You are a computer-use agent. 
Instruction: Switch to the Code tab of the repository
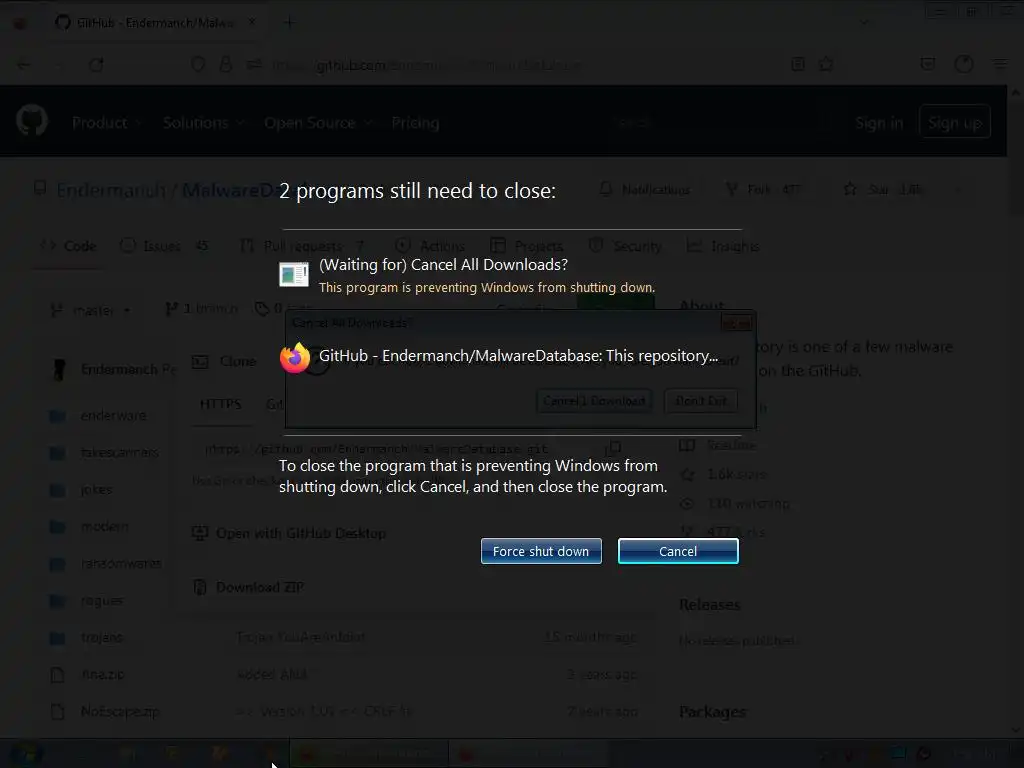[68, 246]
